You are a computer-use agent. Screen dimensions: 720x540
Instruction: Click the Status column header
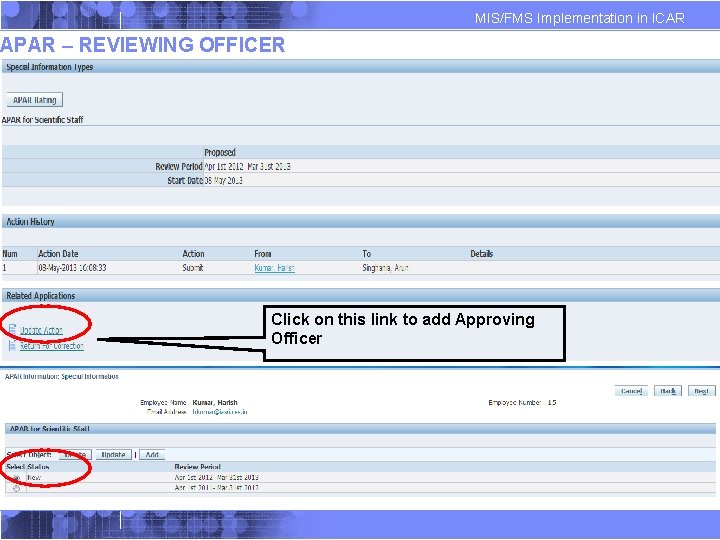38,467
